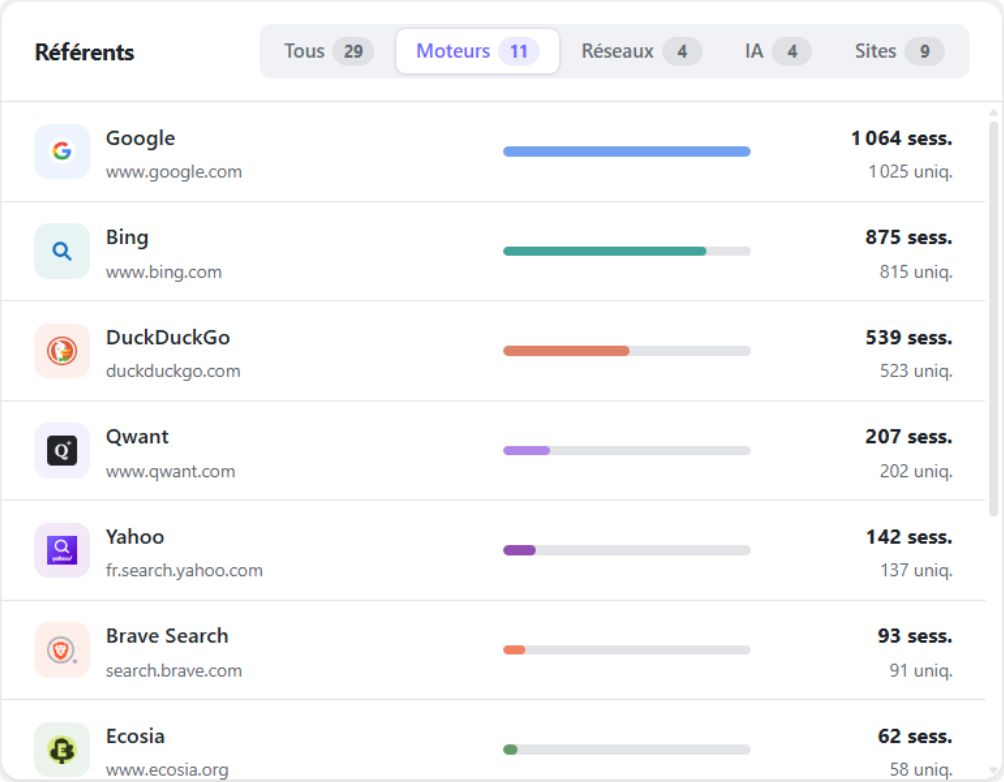The image size is (1004, 782).
Task: Click the 1 025 uniq. value
Action: click(911, 172)
